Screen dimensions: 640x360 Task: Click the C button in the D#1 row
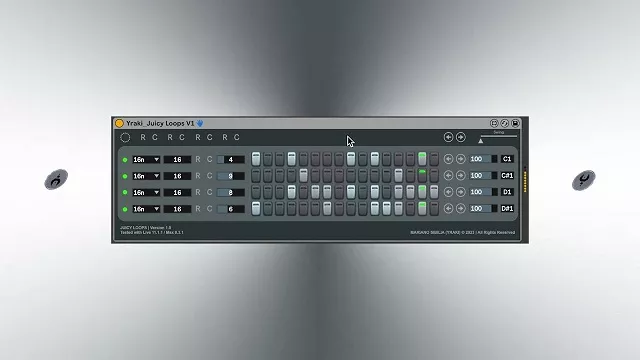(209, 209)
